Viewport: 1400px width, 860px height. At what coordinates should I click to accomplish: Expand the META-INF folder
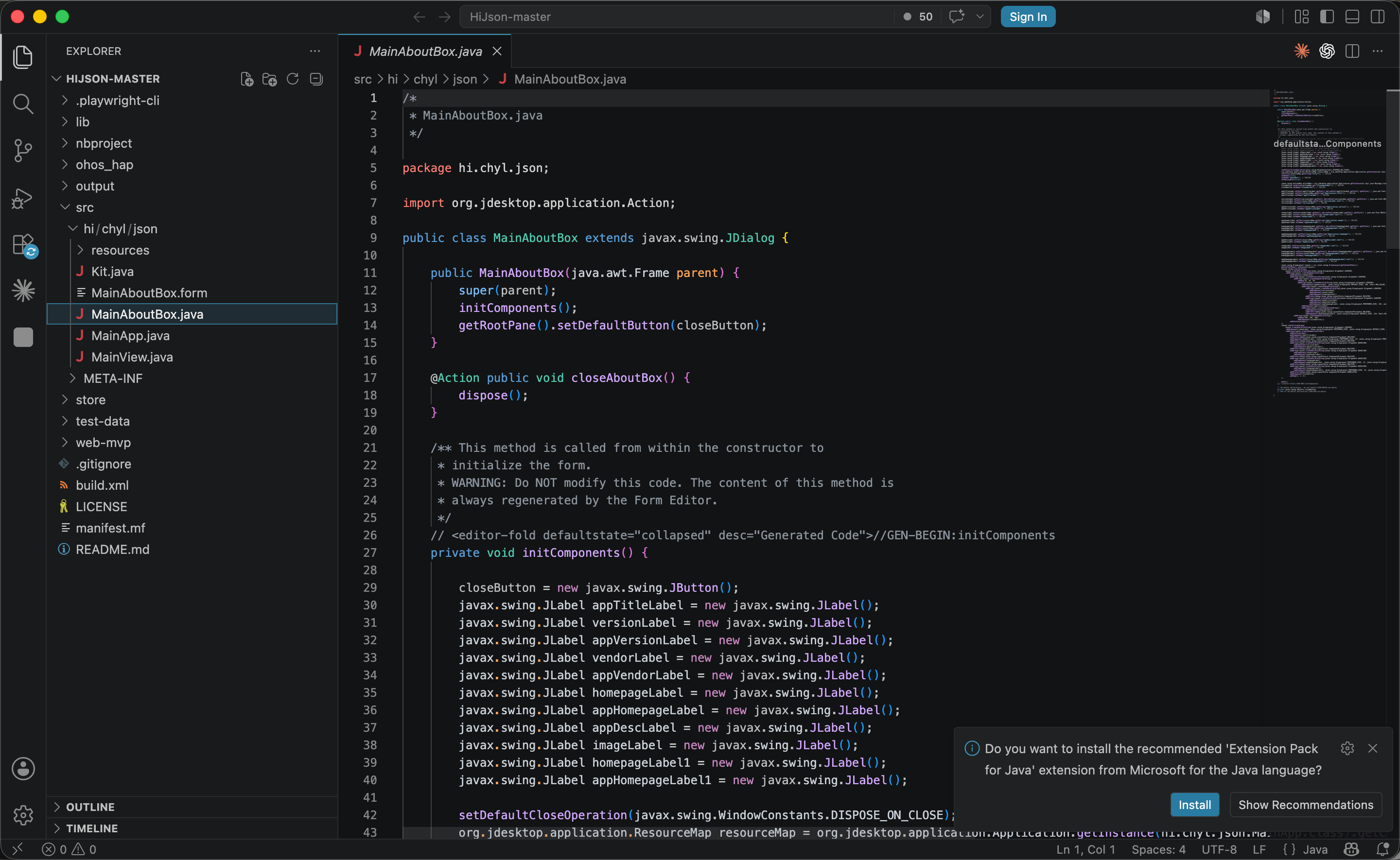(192, 379)
